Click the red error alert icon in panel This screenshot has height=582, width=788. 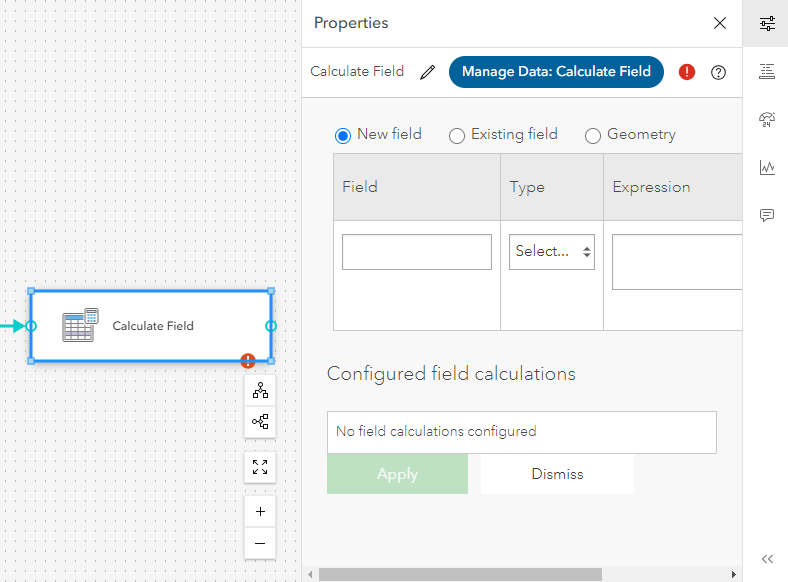pos(686,72)
